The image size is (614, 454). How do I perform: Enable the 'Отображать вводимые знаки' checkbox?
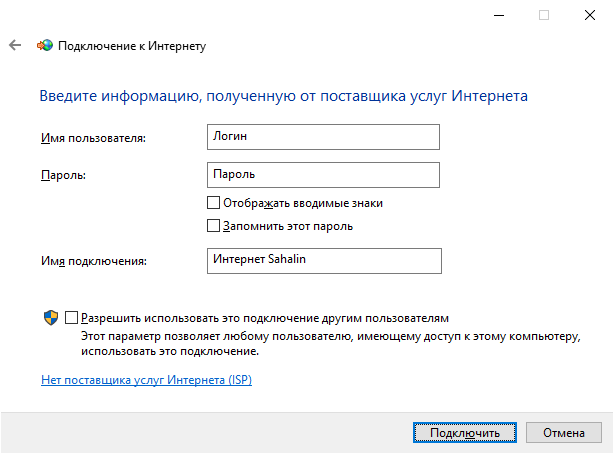[x=212, y=203]
